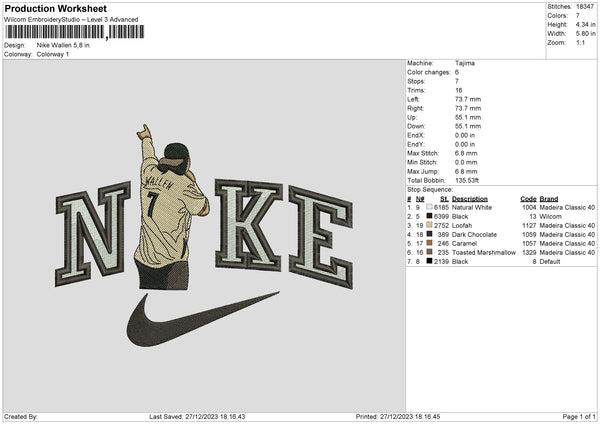600x424 pixels.
Task: Click 'Black' description in stop row 7
Action: (460, 262)
